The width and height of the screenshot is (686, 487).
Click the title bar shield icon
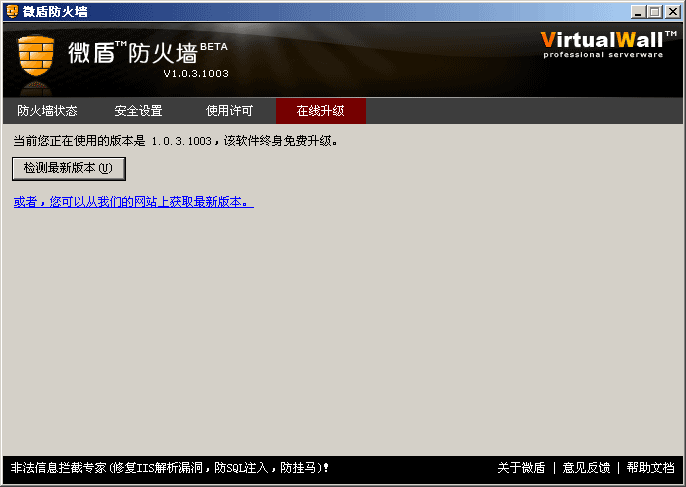click(12, 11)
